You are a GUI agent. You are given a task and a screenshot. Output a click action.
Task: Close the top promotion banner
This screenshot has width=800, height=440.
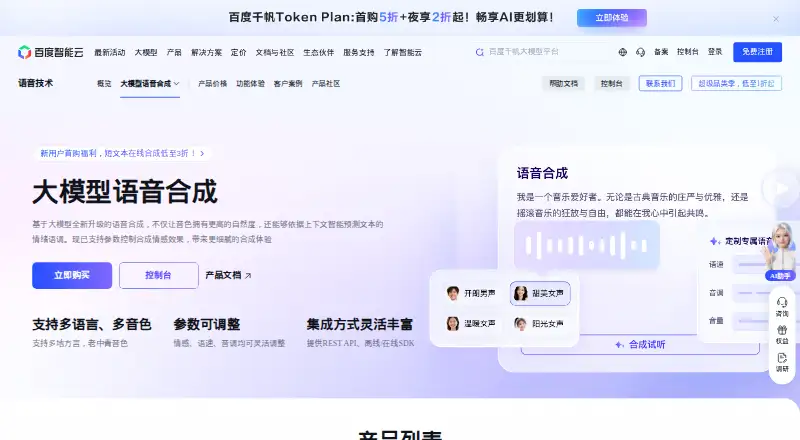coord(776,19)
